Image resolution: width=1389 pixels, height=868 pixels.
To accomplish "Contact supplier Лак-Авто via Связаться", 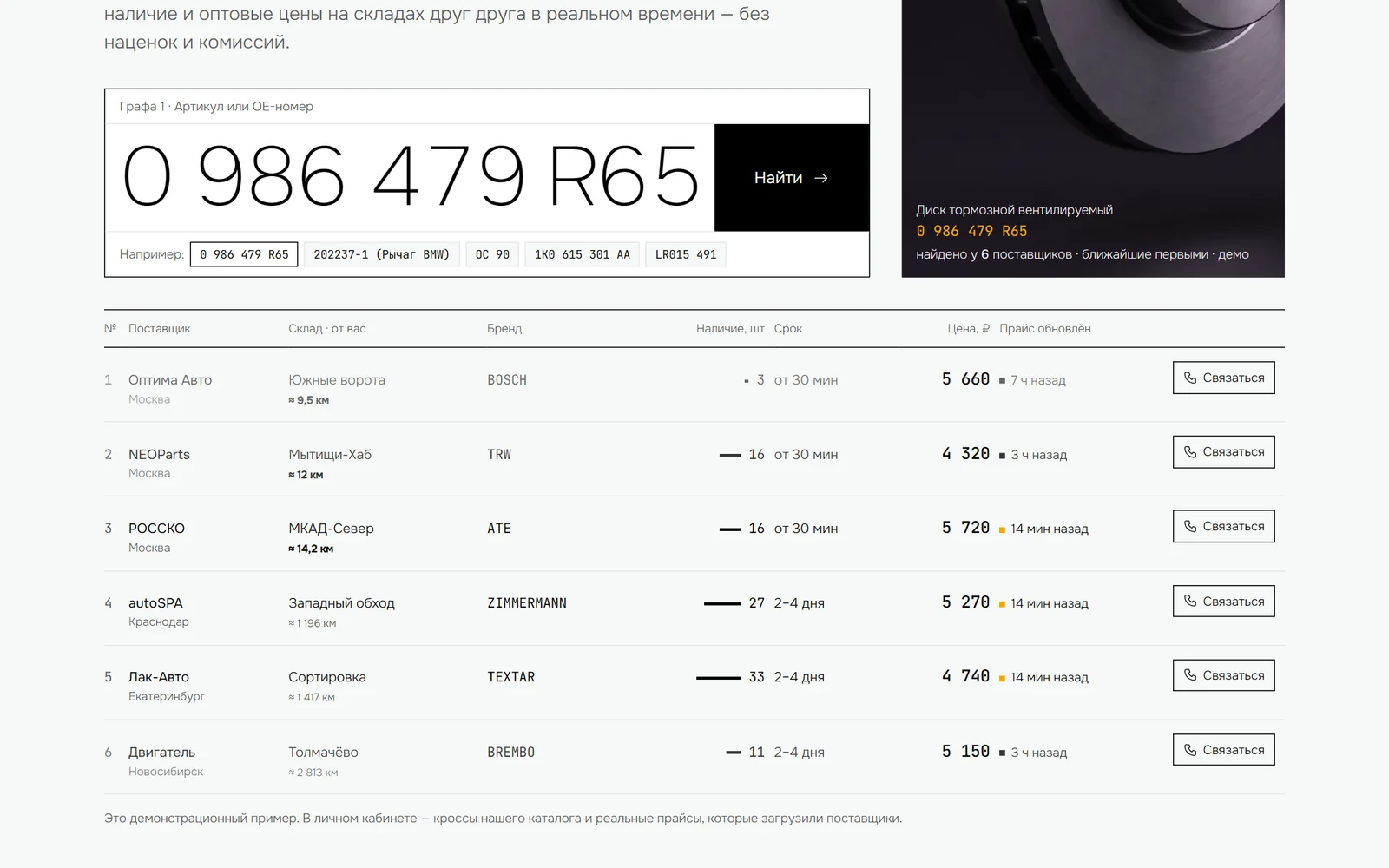I will 1223,675.
